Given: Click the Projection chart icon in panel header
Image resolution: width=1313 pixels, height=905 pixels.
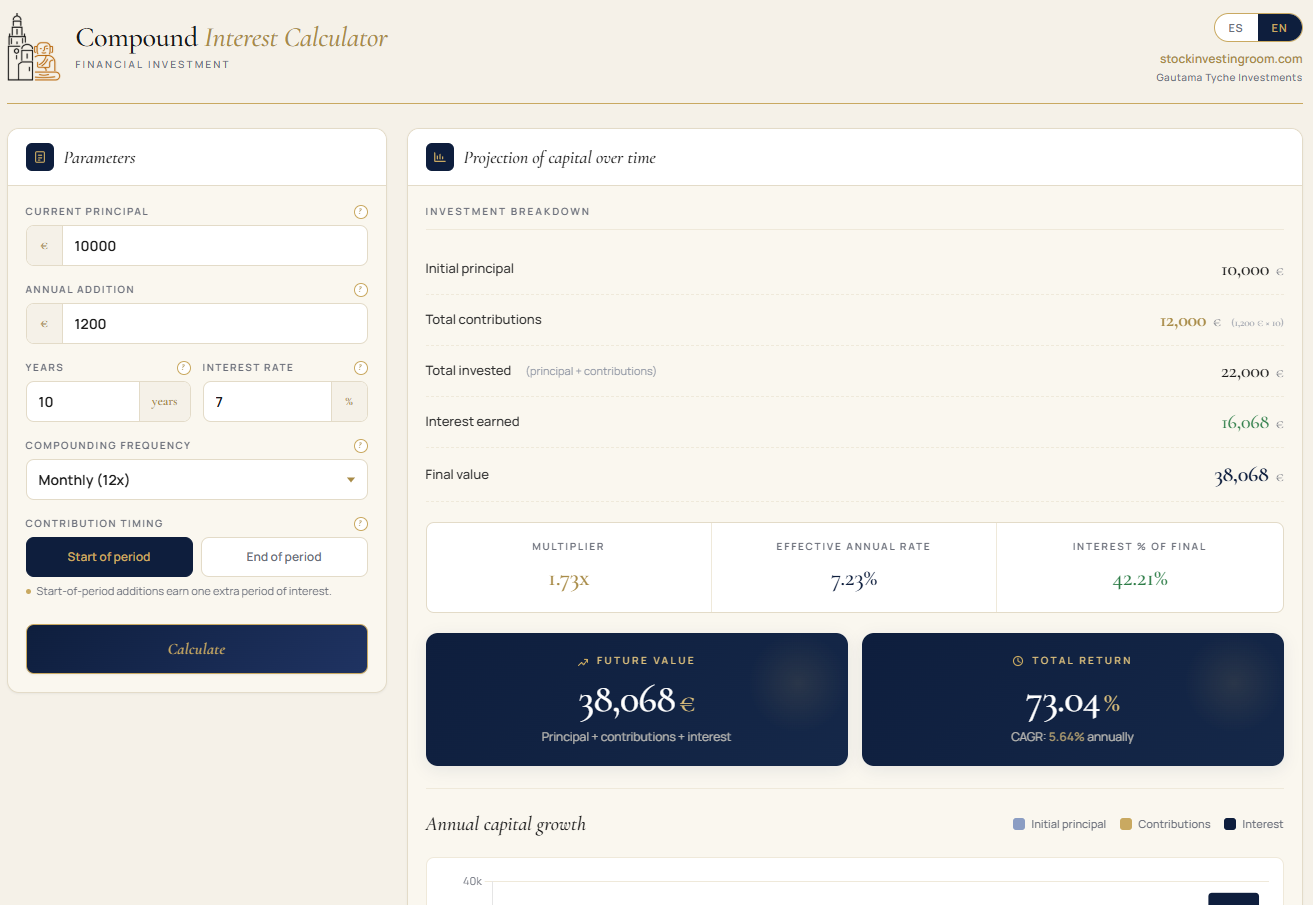Looking at the screenshot, I should pyautogui.click(x=440, y=157).
